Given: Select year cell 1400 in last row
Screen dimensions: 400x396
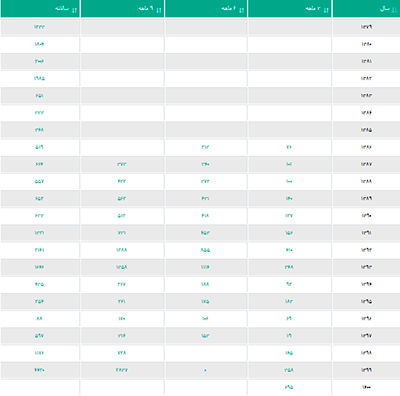Looking at the screenshot, I should tap(366, 387).
